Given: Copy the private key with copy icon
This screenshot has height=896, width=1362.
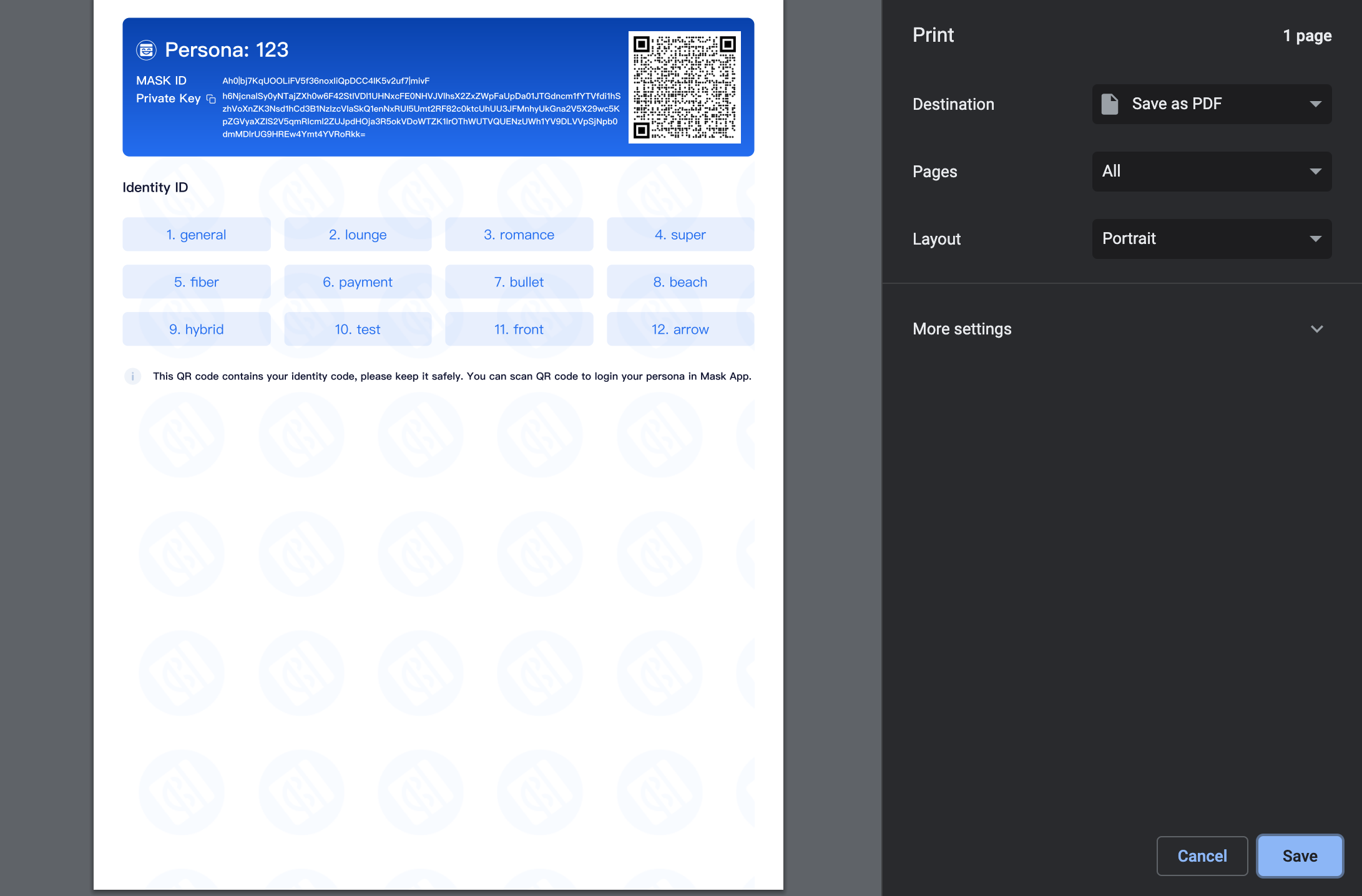Looking at the screenshot, I should pyautogui.click(x=211, y=99).
